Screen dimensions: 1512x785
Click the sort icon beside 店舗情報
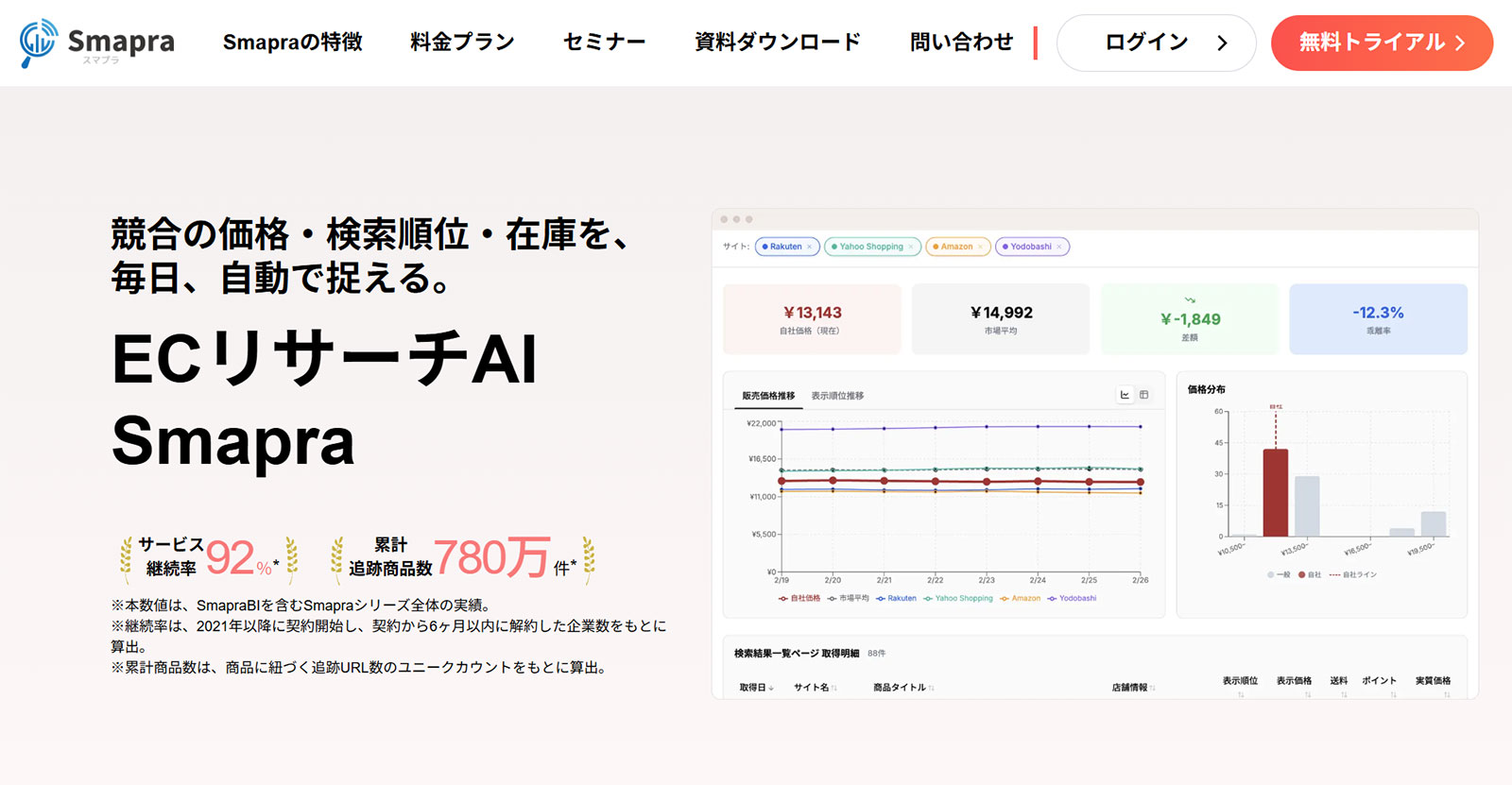(1153, 688)
